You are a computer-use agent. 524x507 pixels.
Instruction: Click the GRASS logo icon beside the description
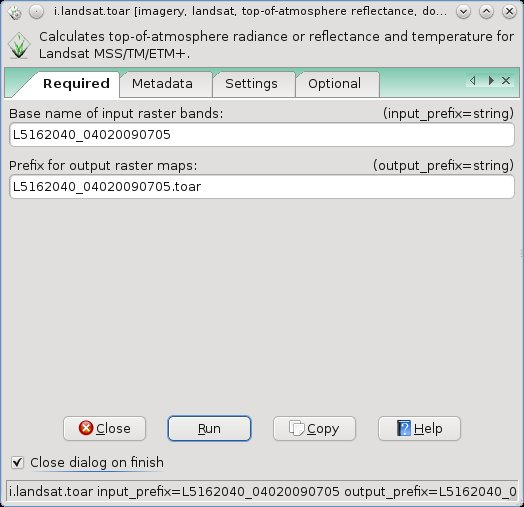pyautogui.click(x=19, y=45)
